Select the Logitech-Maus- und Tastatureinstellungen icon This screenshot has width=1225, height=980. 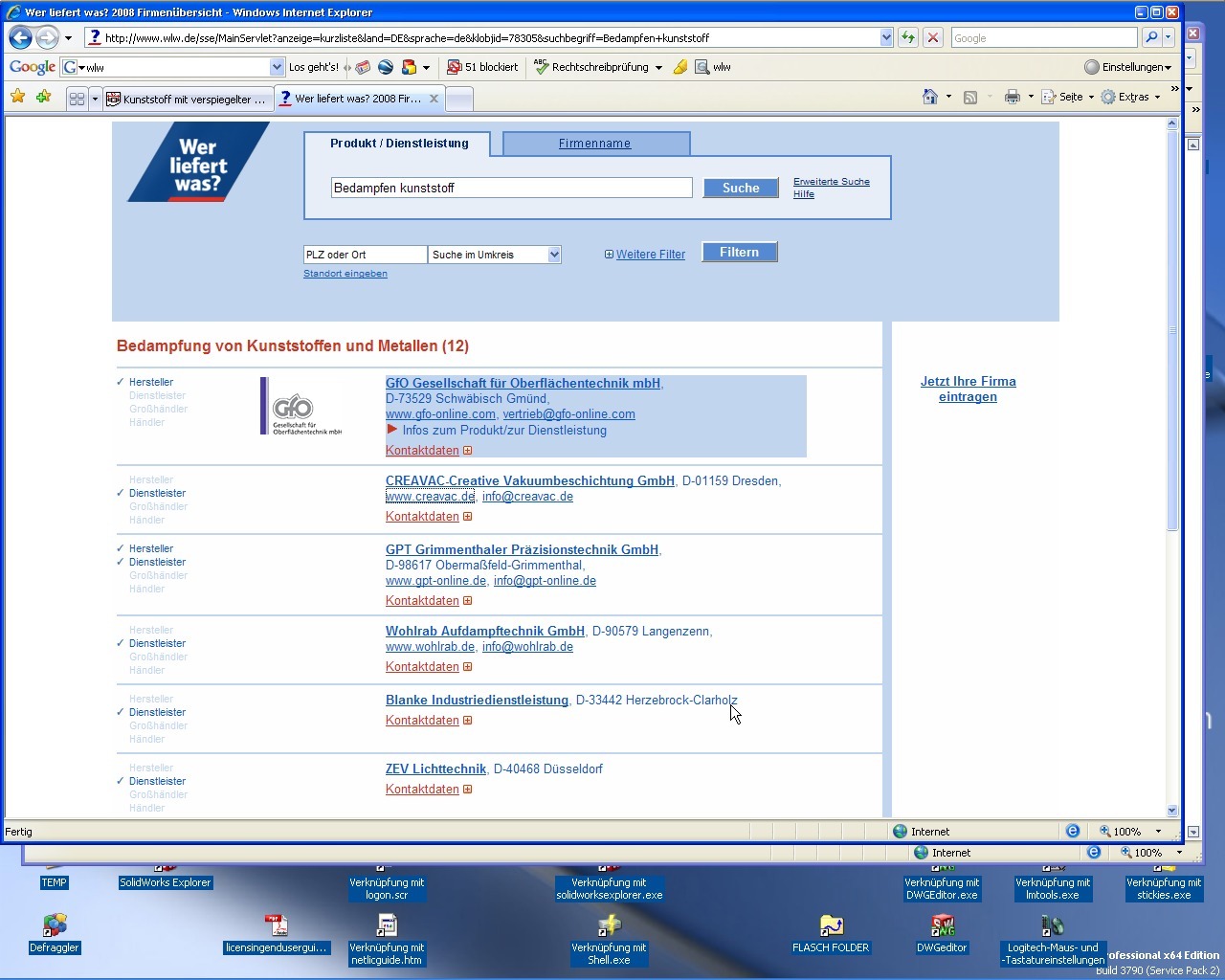tap(1053, 940)
